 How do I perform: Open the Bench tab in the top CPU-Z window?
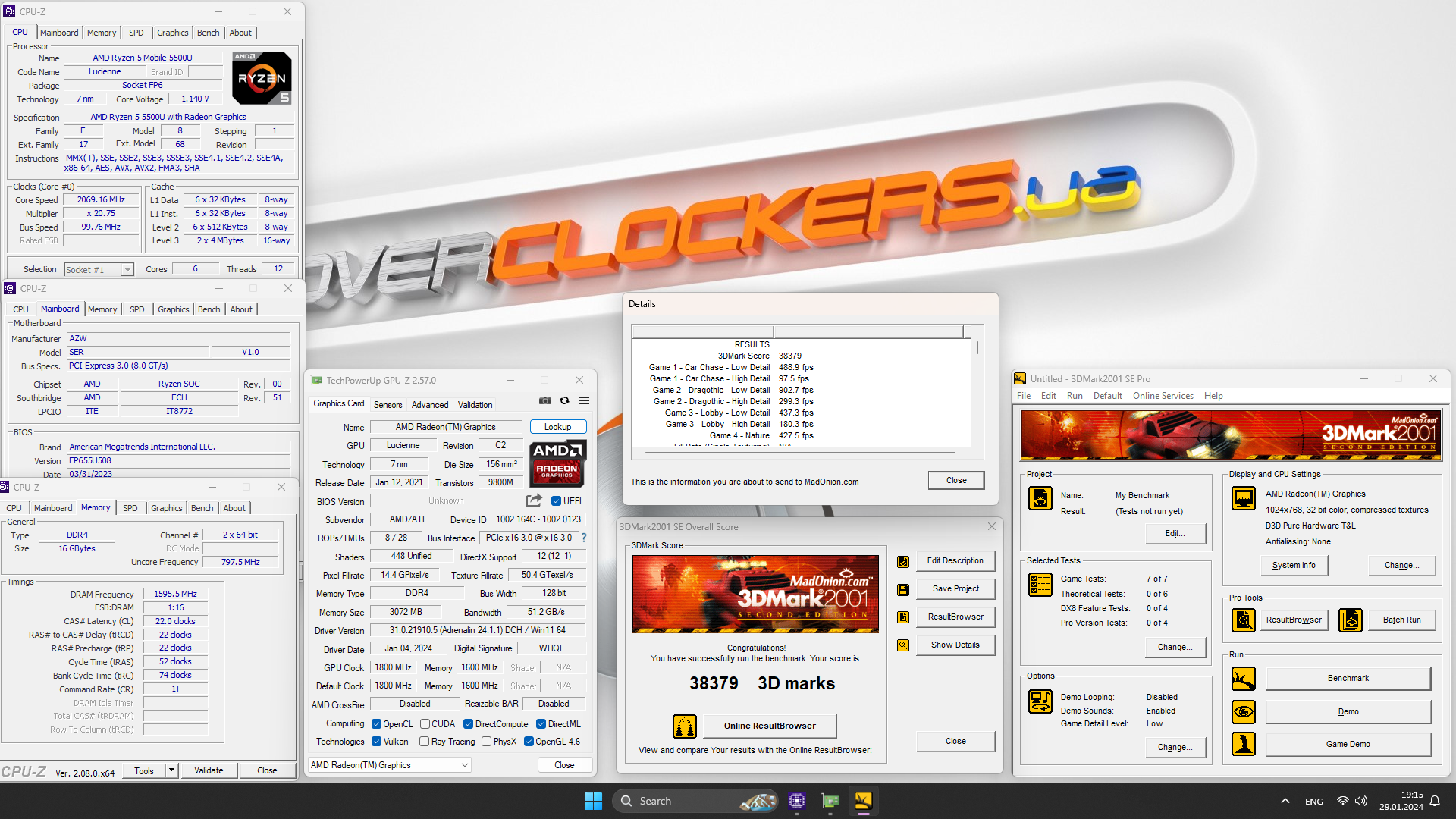[208, 33]
